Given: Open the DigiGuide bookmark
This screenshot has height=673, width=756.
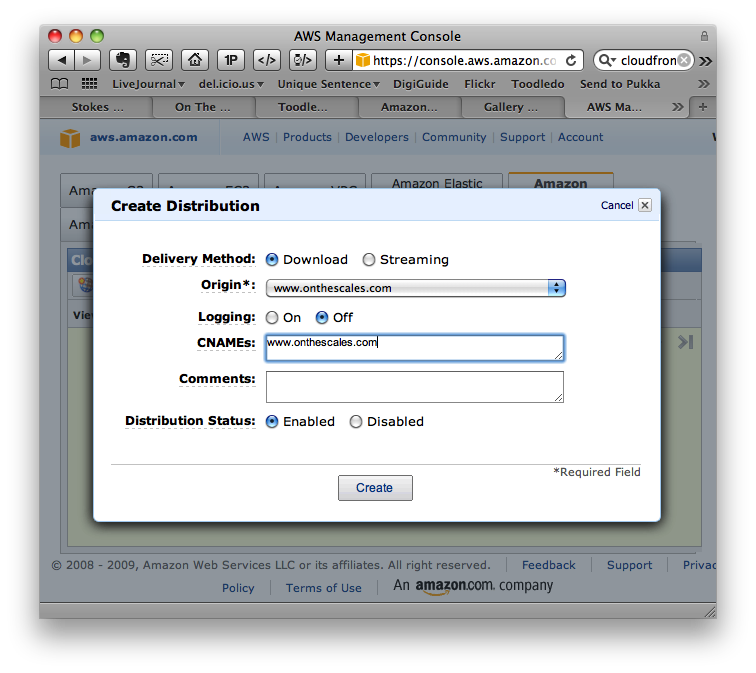Looking at the screenshot, I should (420, 84).
